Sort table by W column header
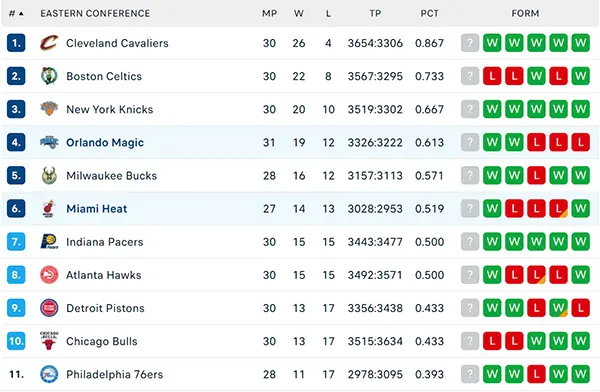Viewport: 600px width, 392px height. 298,13
